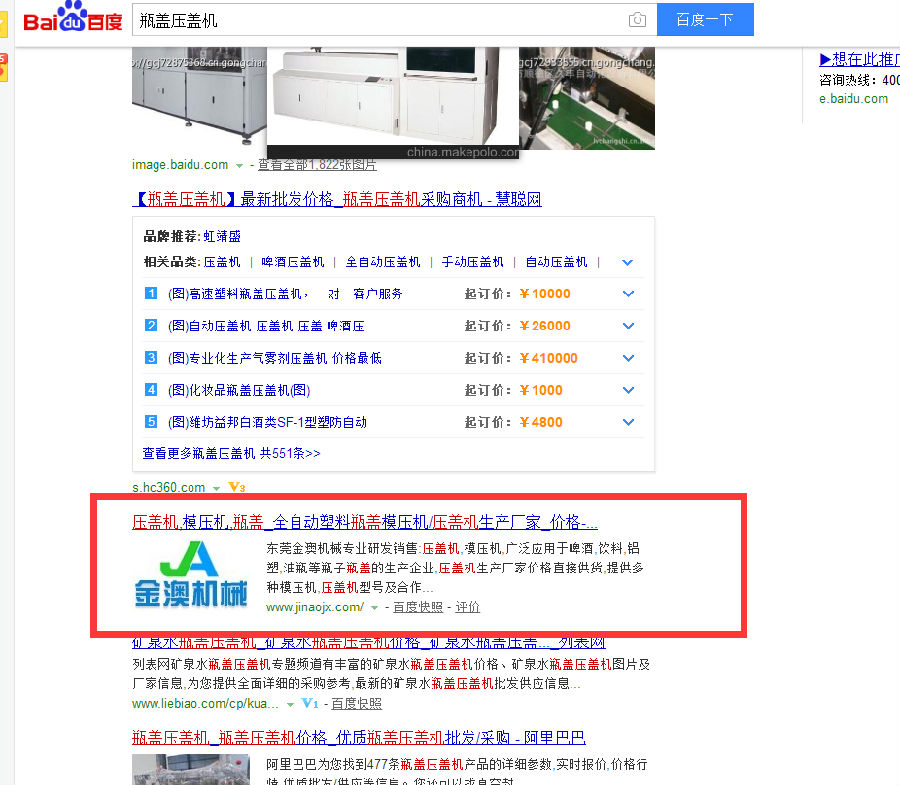Open the small arrow next to image.baidu.com
Screen dimensions: 900x785
coord(238,165)
